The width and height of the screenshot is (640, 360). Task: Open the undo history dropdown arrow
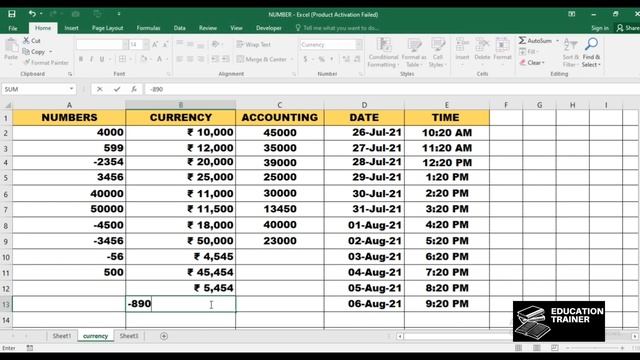coord(41,14)
